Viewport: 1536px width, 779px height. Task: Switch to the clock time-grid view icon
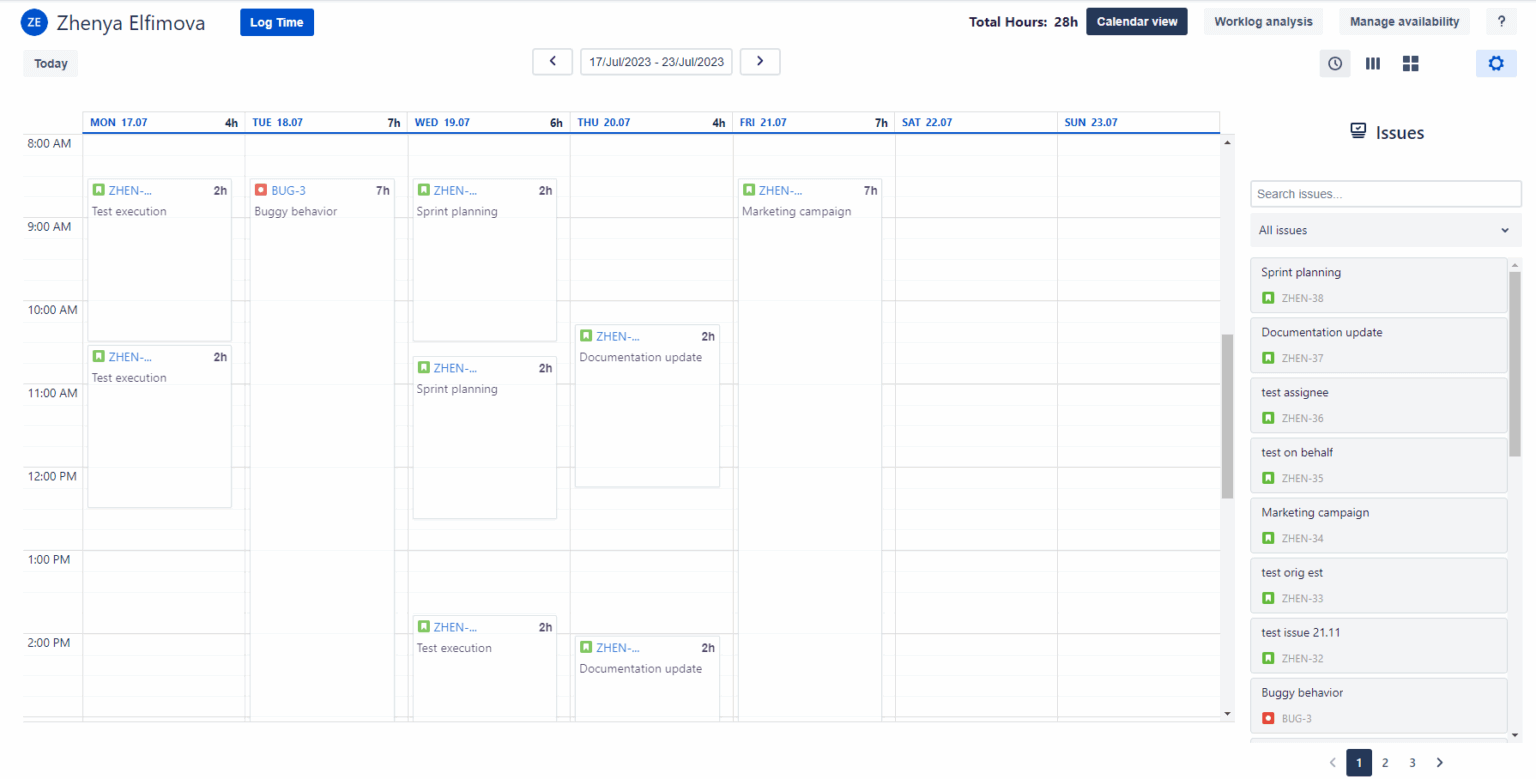tap(1335, 63)
